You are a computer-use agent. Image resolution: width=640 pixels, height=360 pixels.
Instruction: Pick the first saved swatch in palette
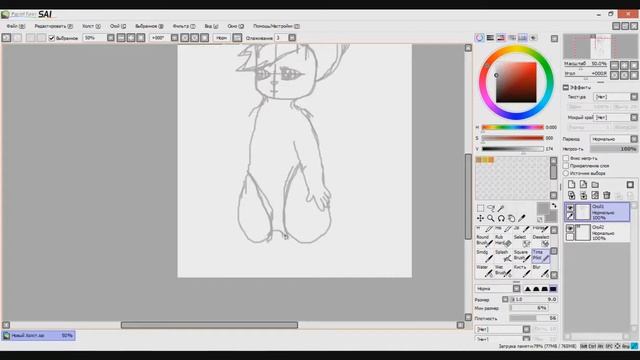[479, 160]
